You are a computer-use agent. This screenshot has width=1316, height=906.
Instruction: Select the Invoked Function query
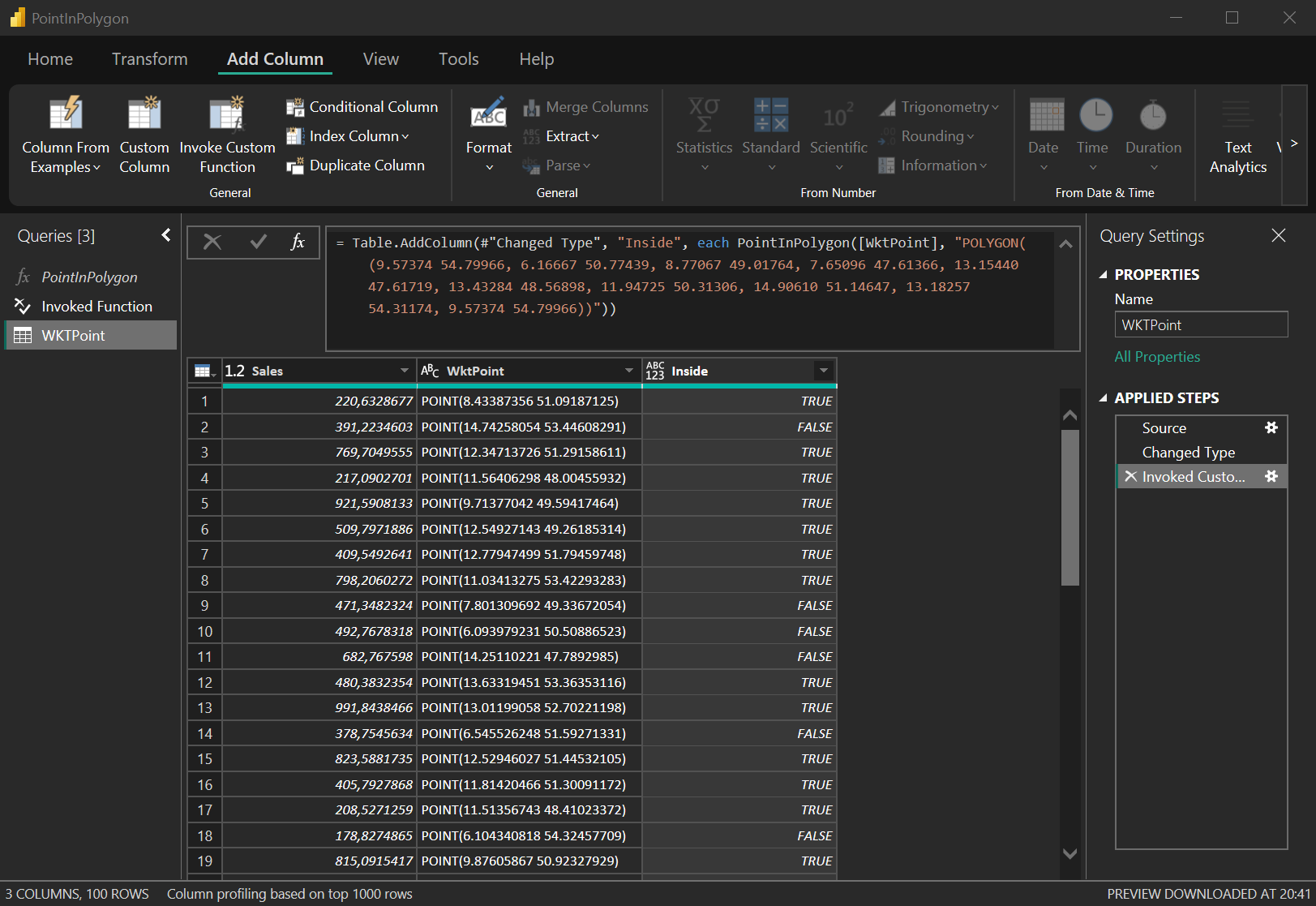click(x=91, y=307)
